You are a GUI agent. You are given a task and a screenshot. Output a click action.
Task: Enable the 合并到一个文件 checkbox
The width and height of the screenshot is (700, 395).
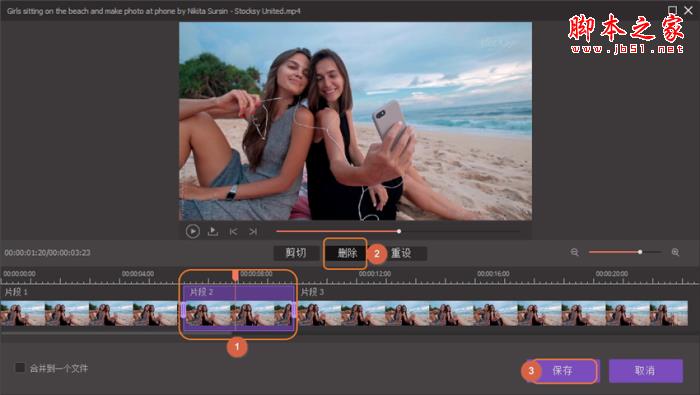(x=20, y=368)
